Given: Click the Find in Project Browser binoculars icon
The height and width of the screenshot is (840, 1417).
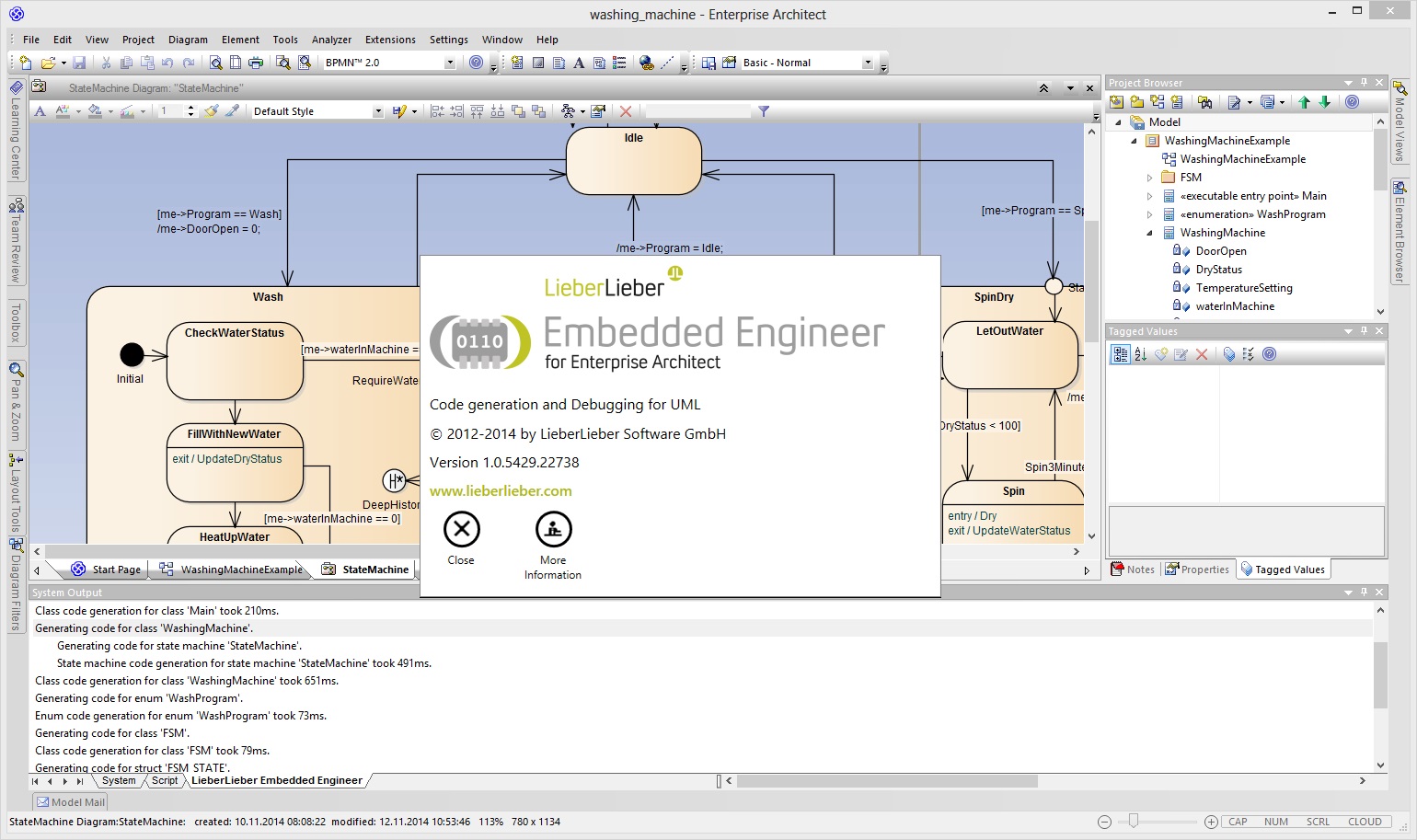Looking at the screenshot, I should [x=1204, y=102].
